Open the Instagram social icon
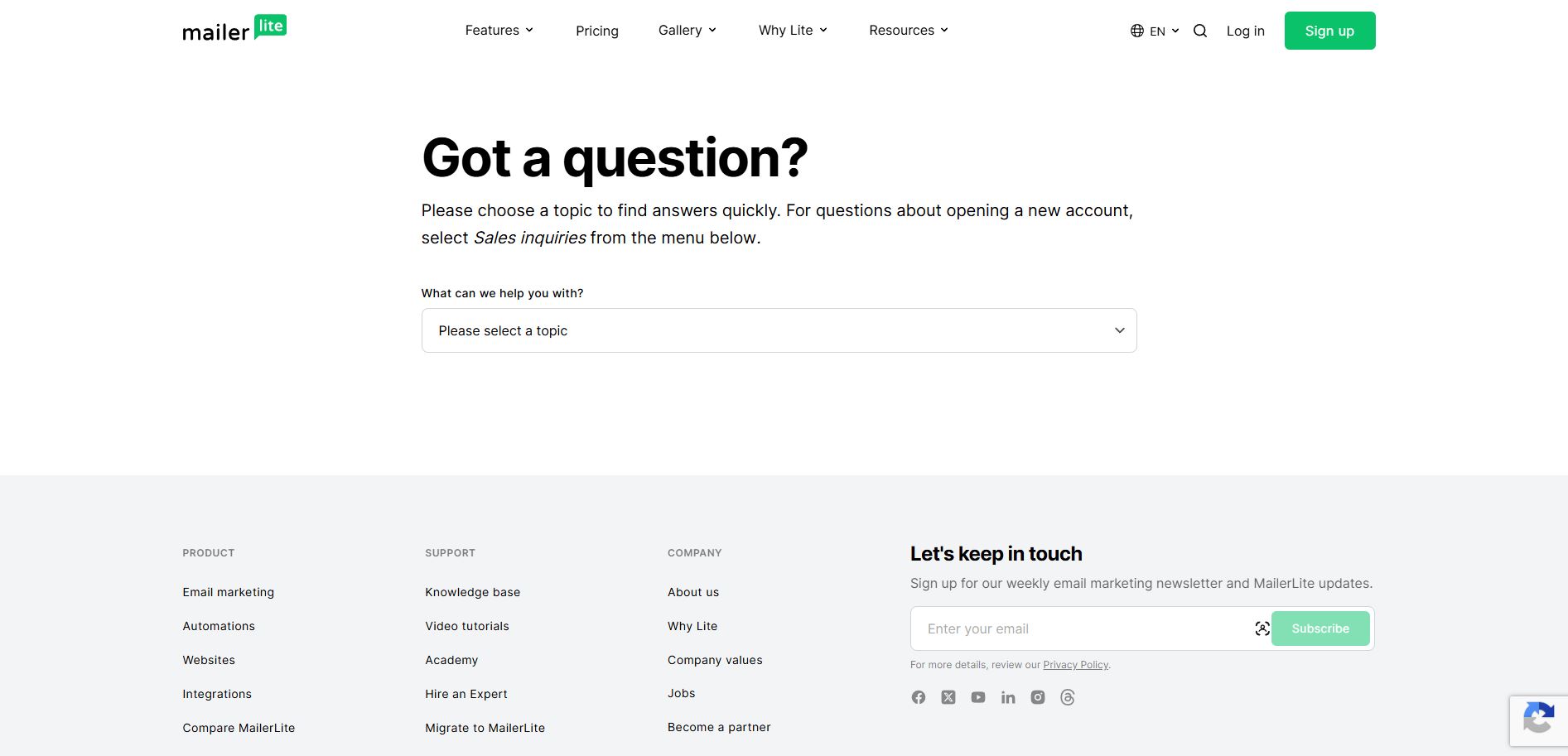 coord(1038,697)
